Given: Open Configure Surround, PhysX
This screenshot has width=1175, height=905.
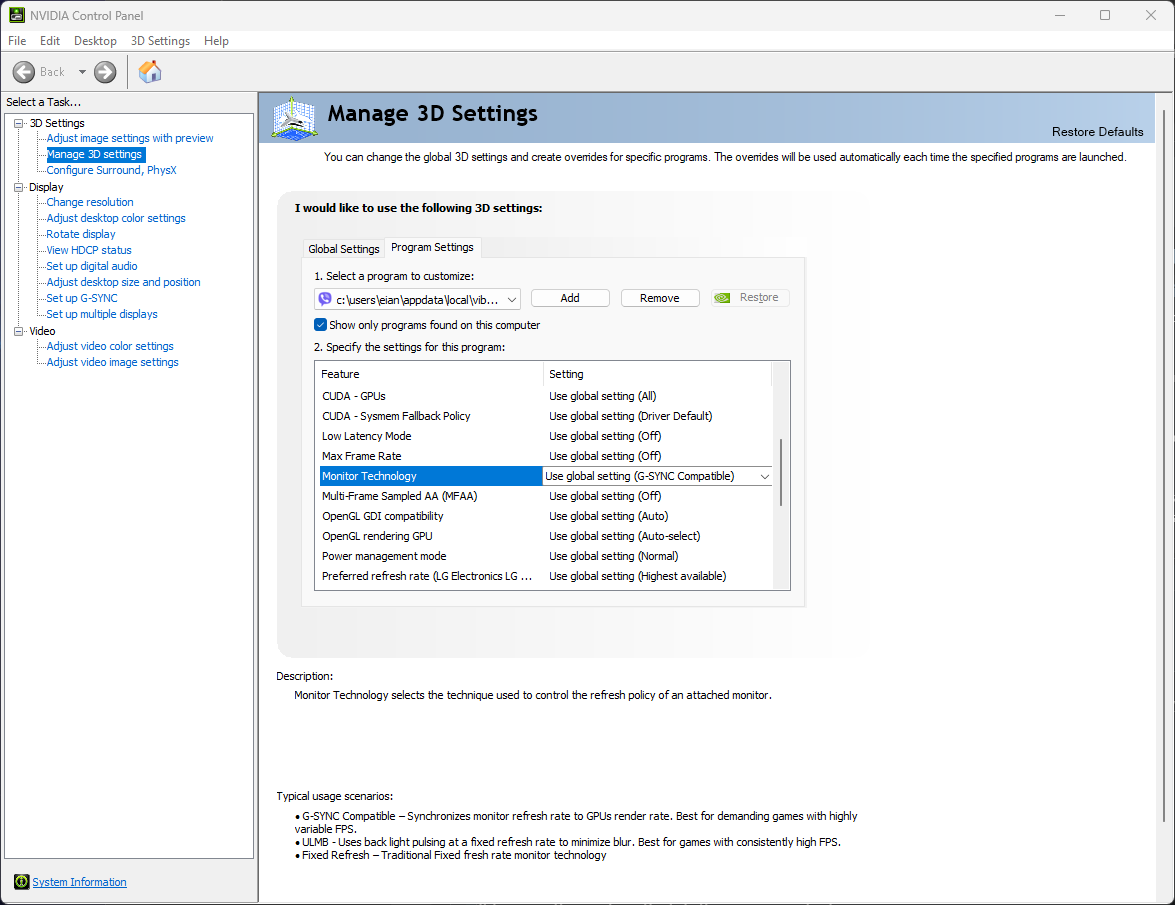Looking at the screenshot, I should (112, 170).
